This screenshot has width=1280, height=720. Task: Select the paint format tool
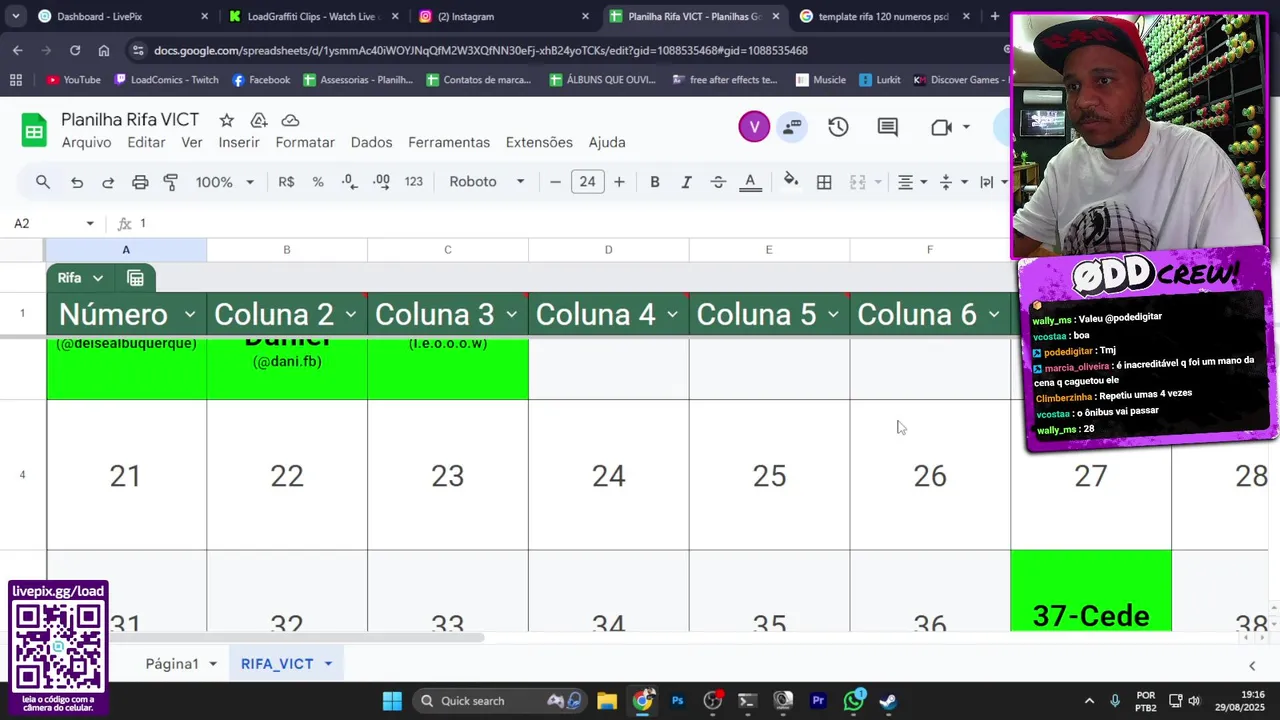point(171,182)
